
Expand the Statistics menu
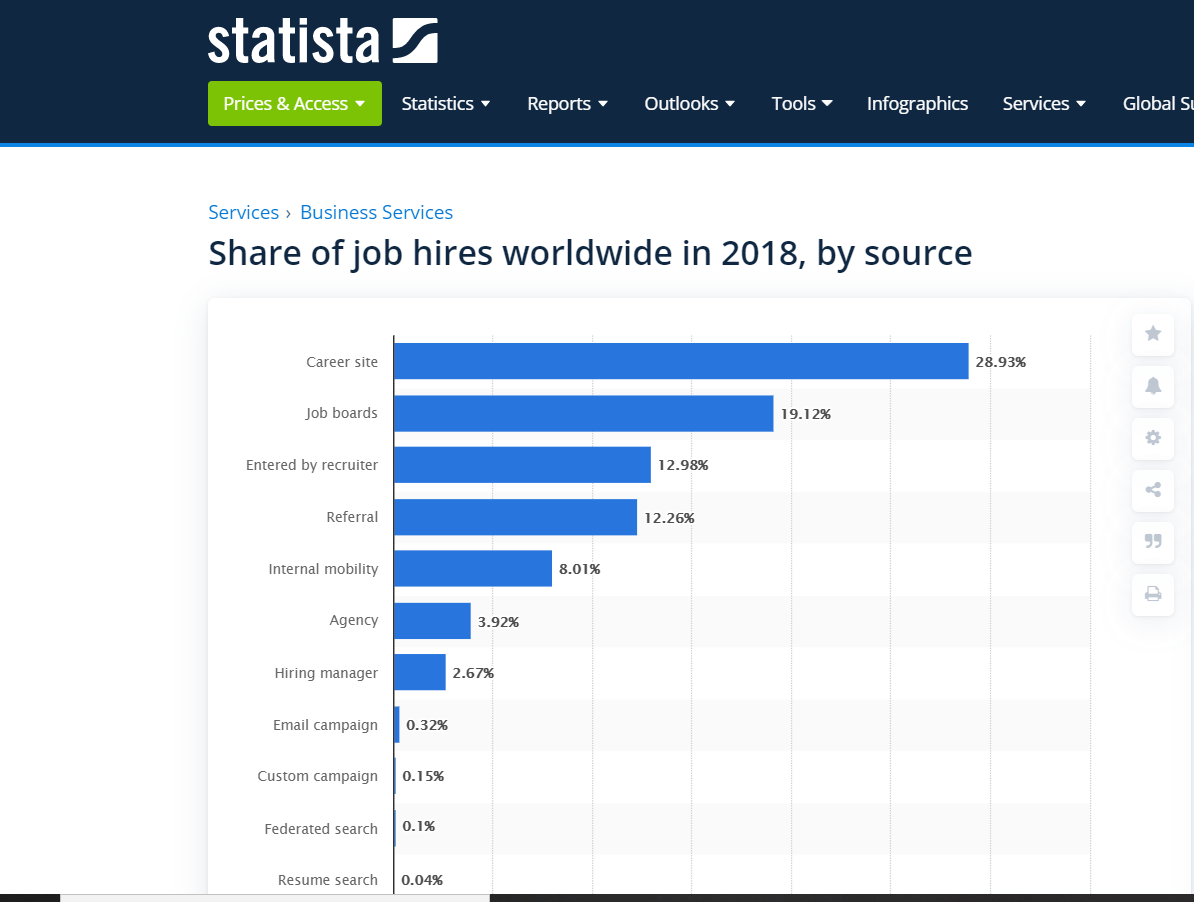(x=445, y=104)
